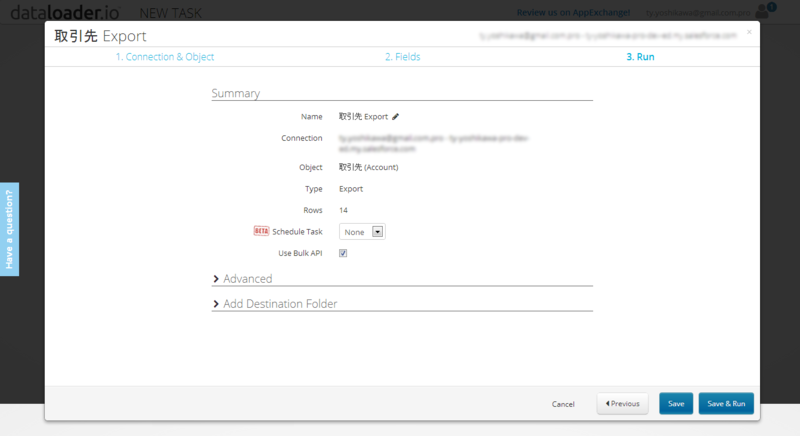Image resolution: width=800 pixels, height=436 pixels.
Task: Go to Connection & Object step
Action: coord(165,57)
